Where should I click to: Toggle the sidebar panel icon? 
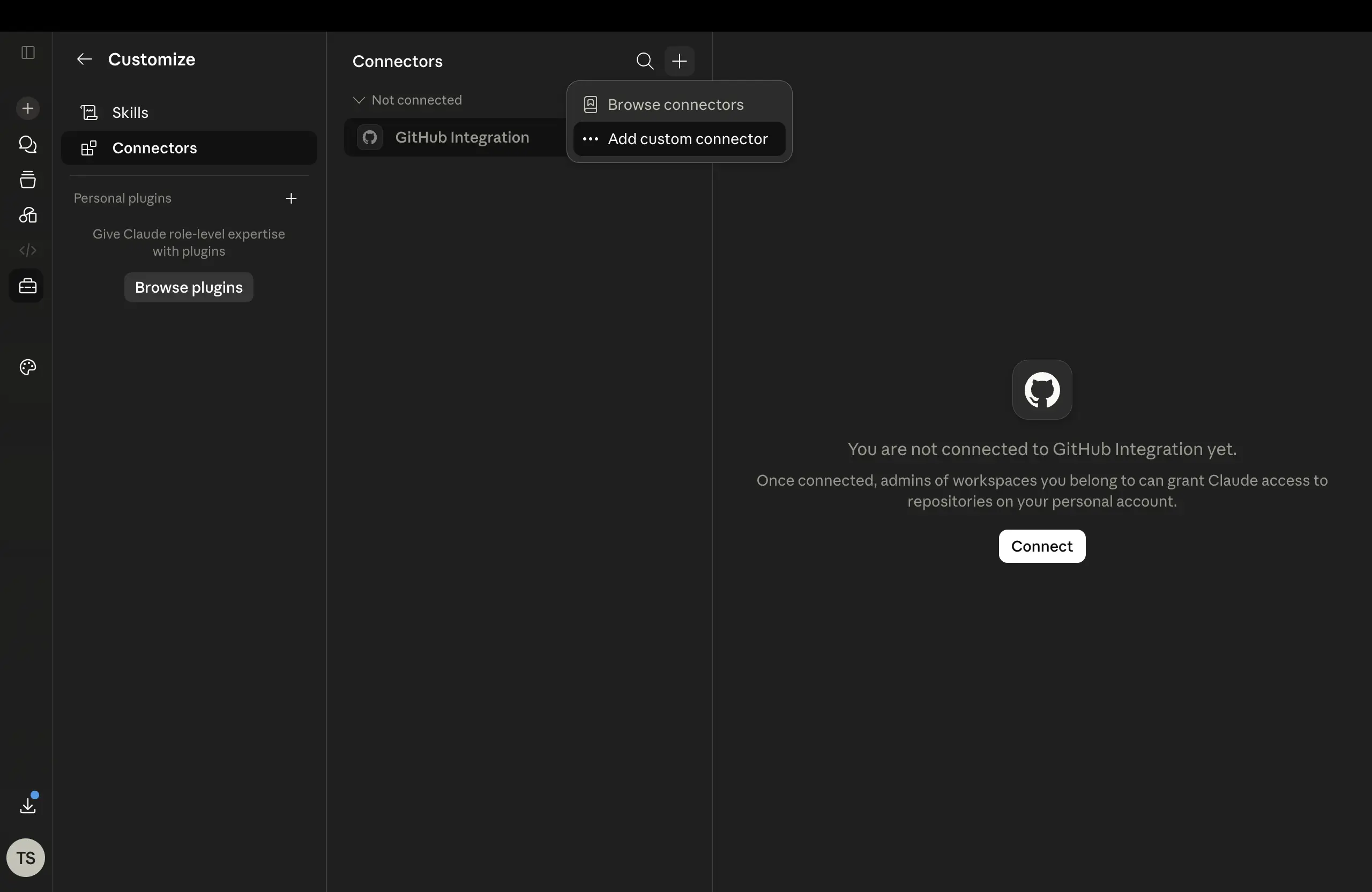[x=28, y=53]
